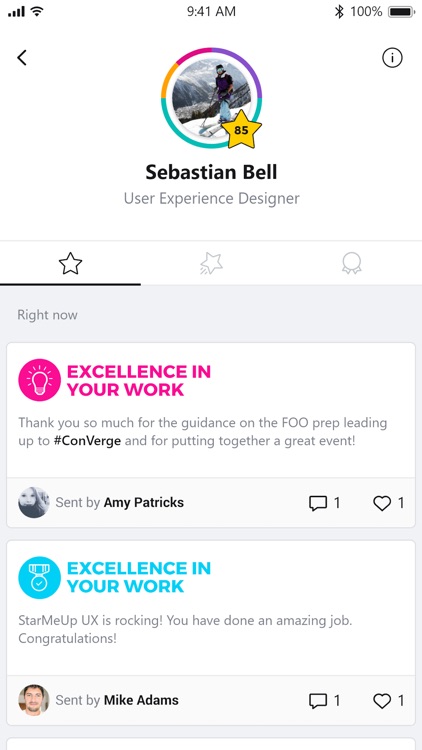Image resolution: width=422 pixels, height=750 pixels.
Task: Tap Mike Adams' avatar thumbnail
Action: [x=34, y=700]
